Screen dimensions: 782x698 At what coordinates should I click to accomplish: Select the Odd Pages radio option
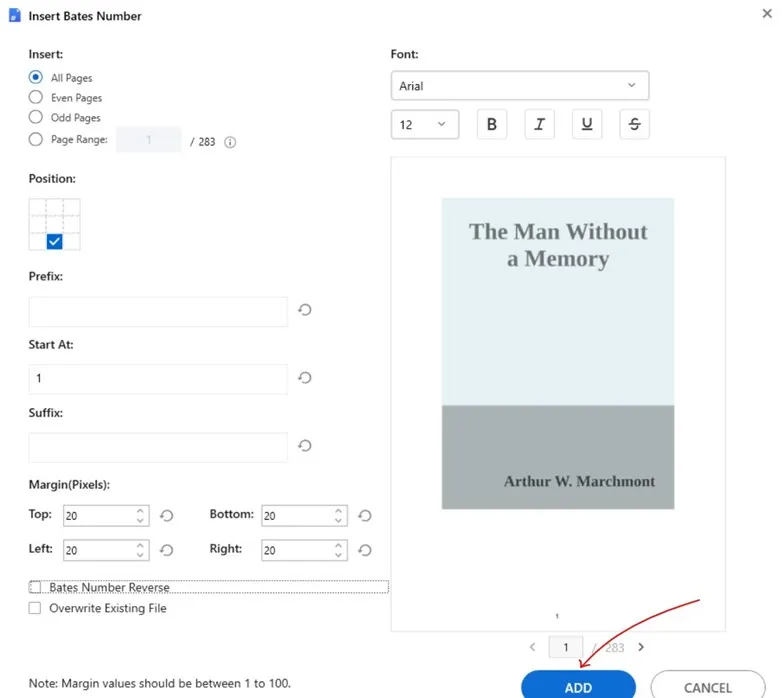[x=36, y=118]
